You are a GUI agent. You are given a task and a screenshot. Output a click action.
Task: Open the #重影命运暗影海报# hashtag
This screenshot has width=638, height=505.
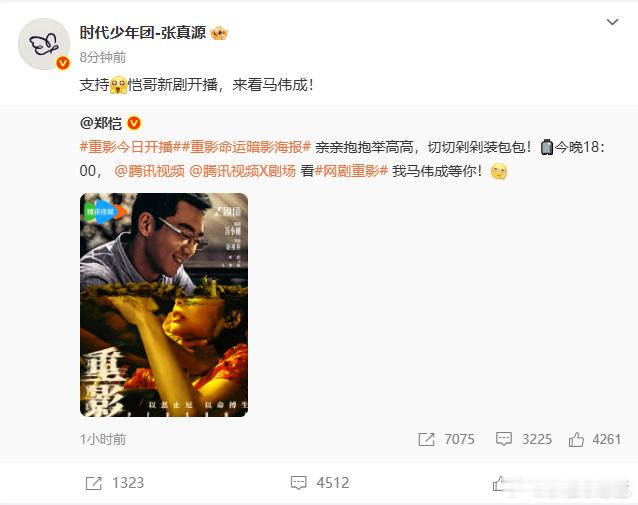tap(242, 147)
